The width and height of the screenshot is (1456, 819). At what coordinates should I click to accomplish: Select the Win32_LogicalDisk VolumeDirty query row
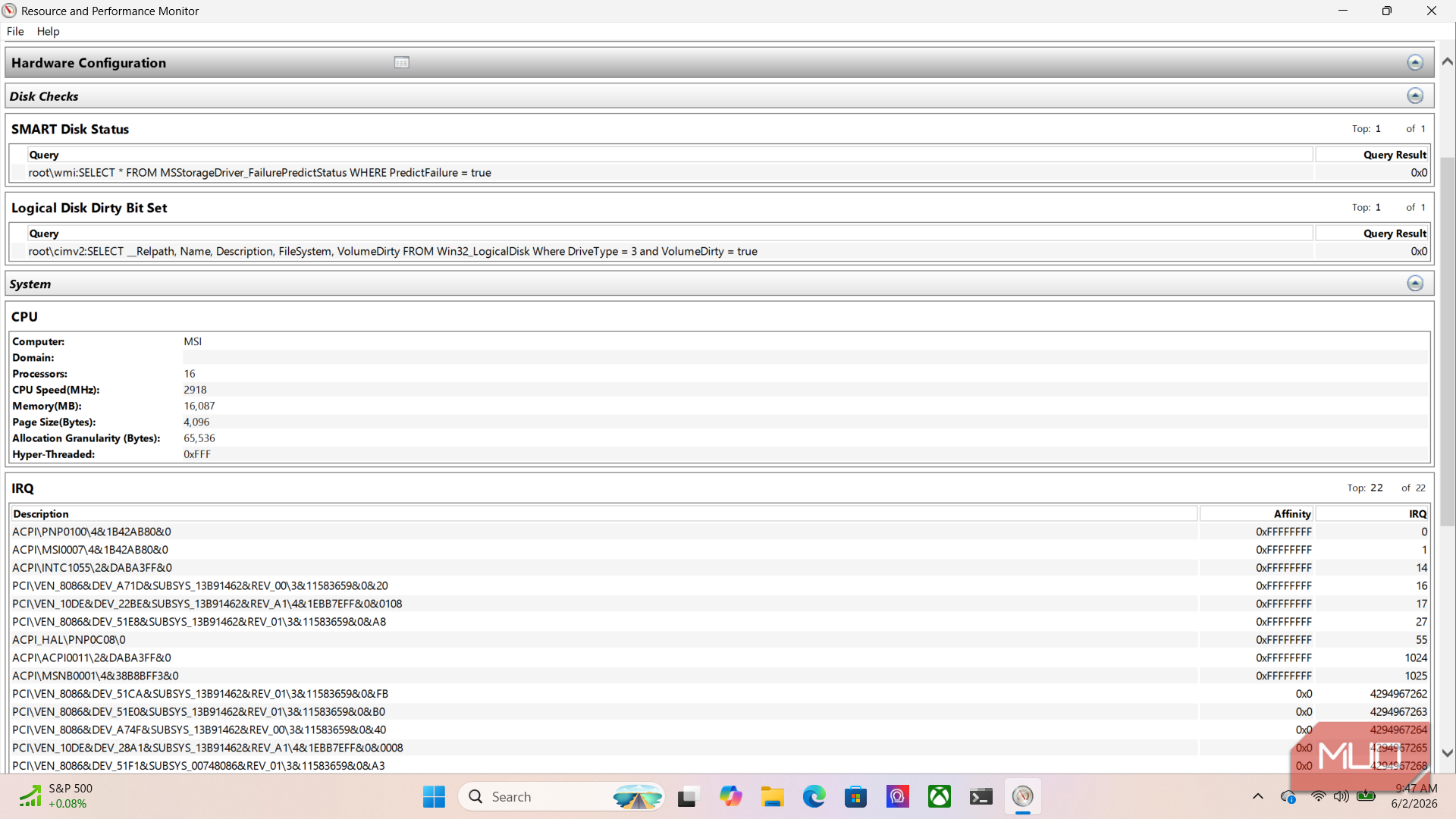(720, 252)
